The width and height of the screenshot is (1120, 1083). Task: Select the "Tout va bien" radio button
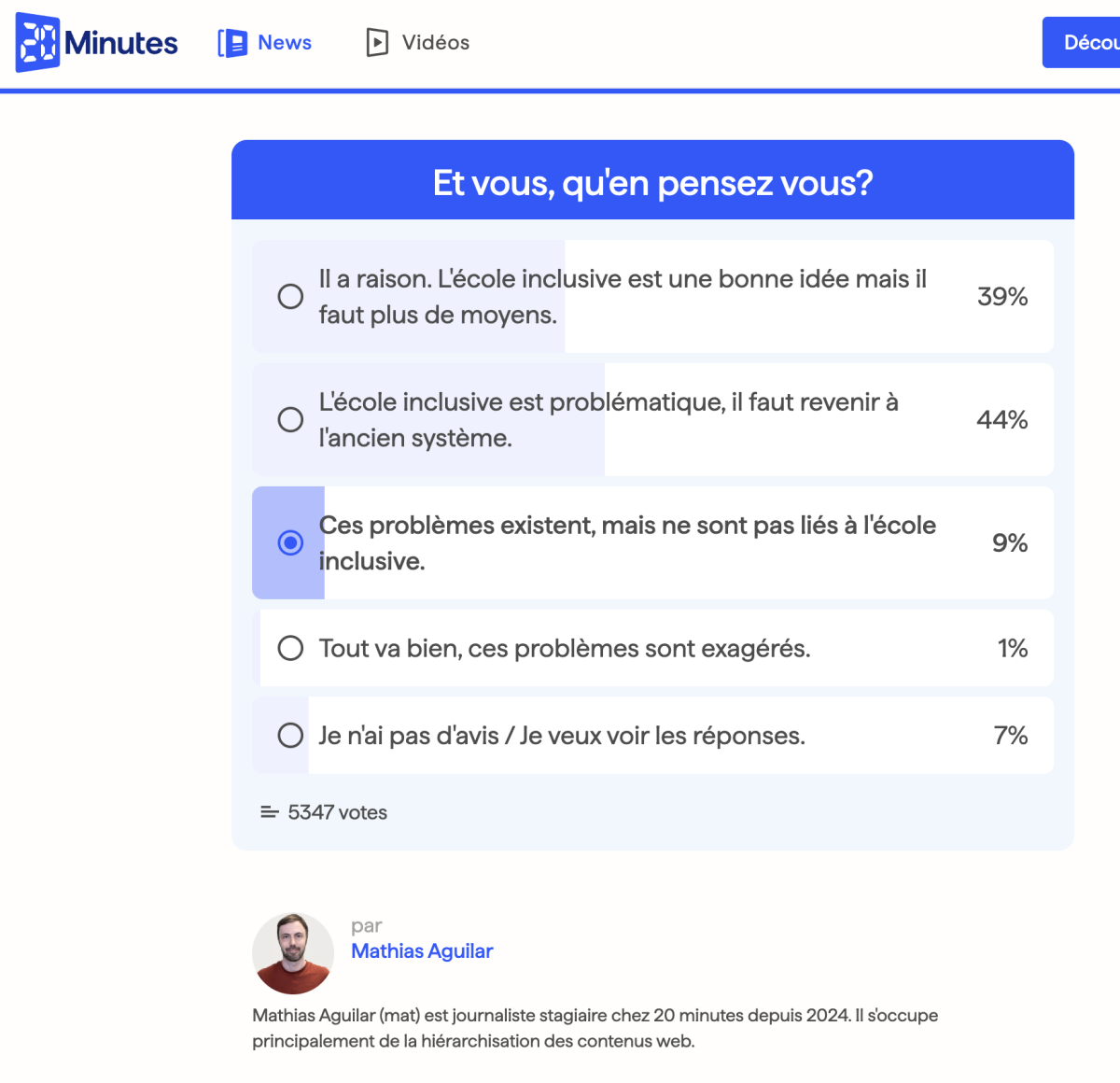pyautogui.click(x=290, y=648)
